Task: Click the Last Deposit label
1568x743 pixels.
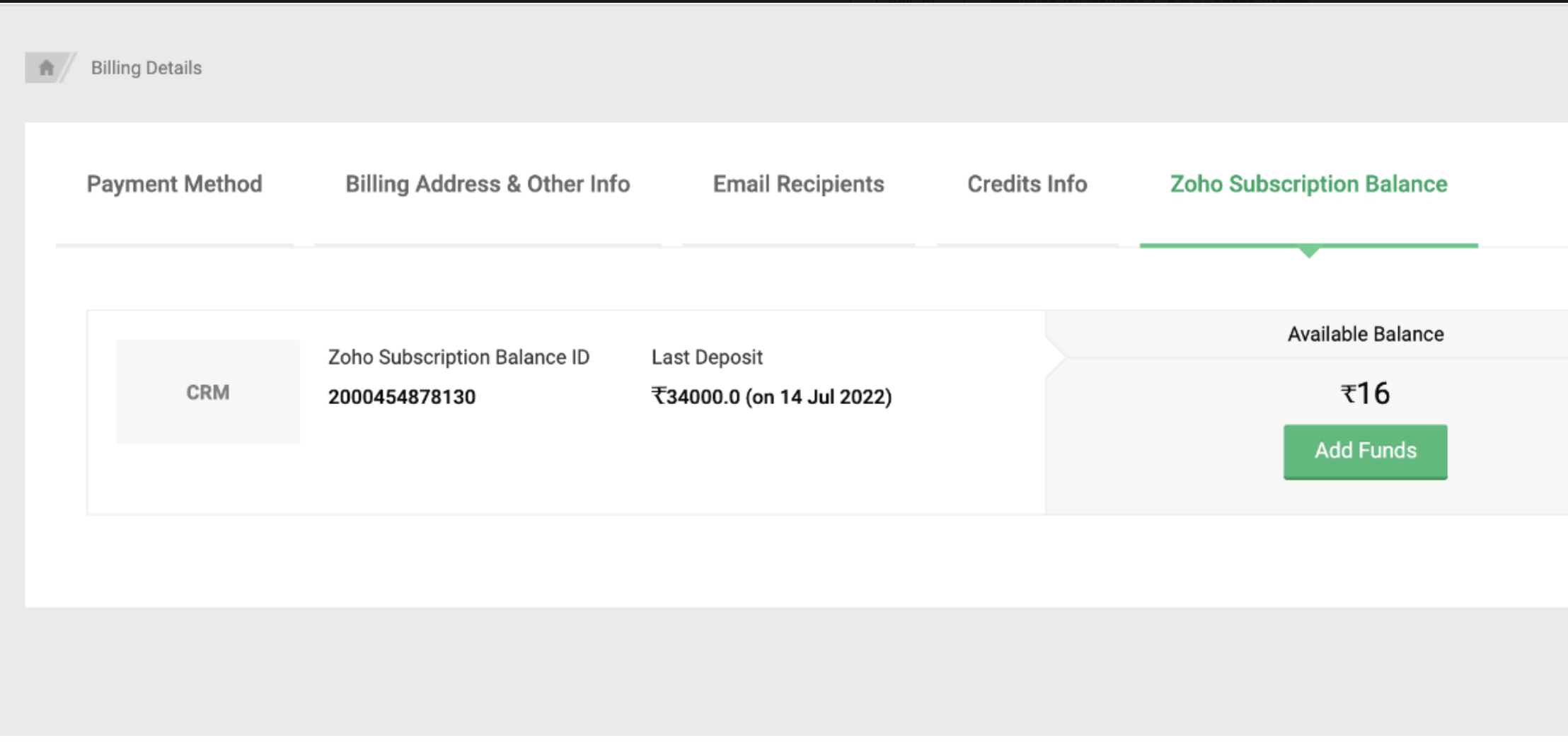Action: 707,357
